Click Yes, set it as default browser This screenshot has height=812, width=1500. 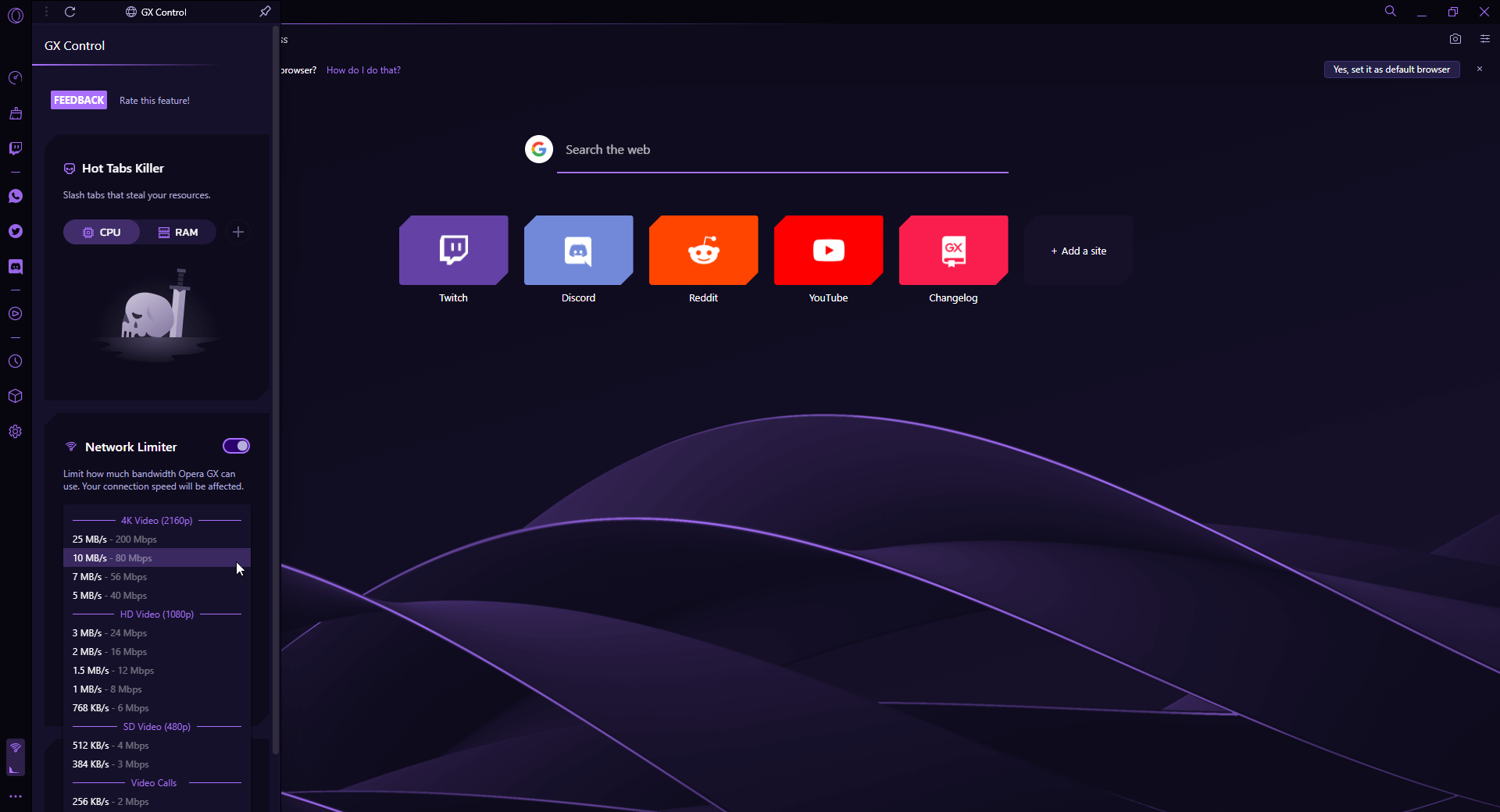(x=1391, y=69)
